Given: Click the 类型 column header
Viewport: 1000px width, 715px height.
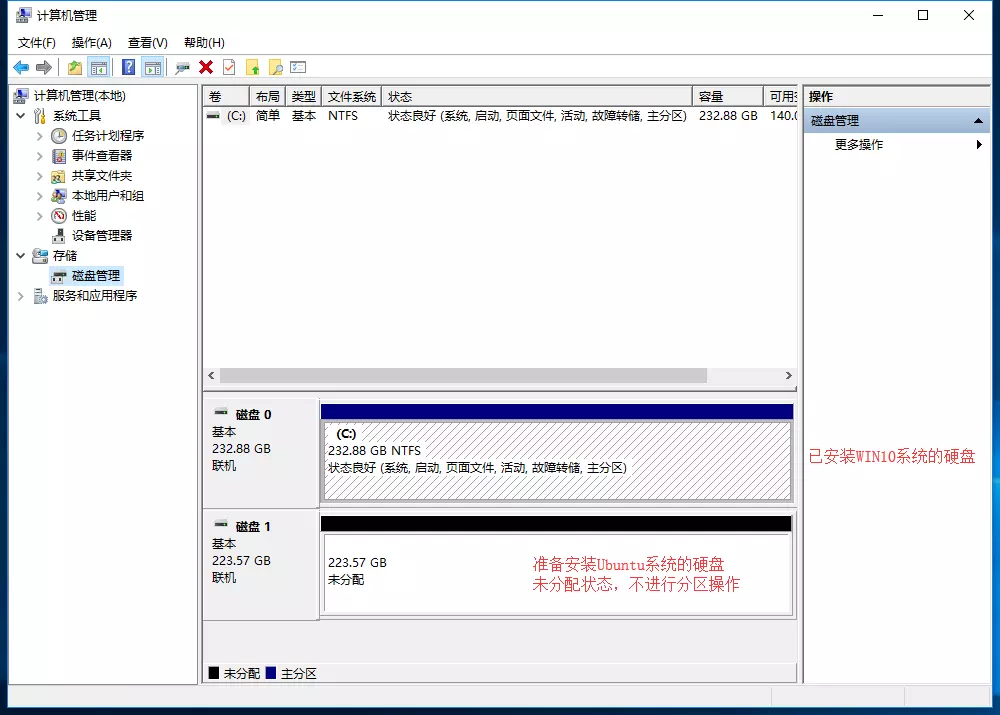Looking at the screenshot, I should 304,97.
